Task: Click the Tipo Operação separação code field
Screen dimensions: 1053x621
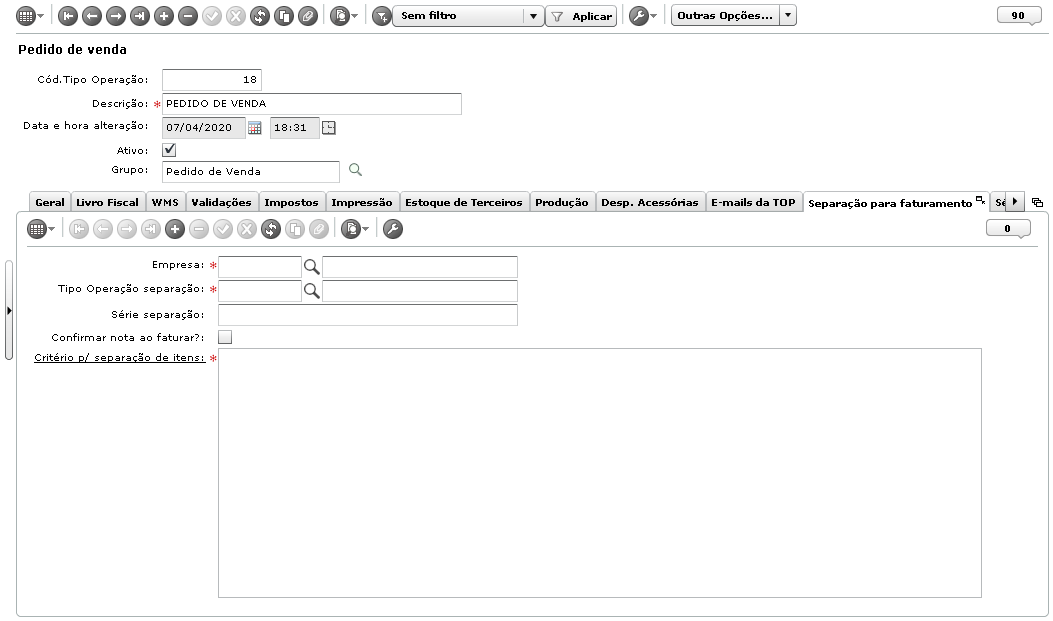Action: coord(260,291)
